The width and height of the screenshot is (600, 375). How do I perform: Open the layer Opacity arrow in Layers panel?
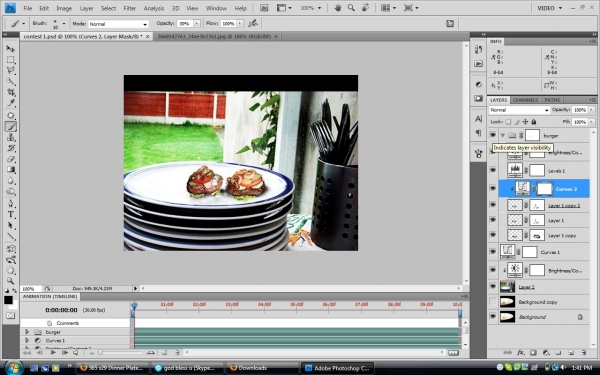click(591, 110)
